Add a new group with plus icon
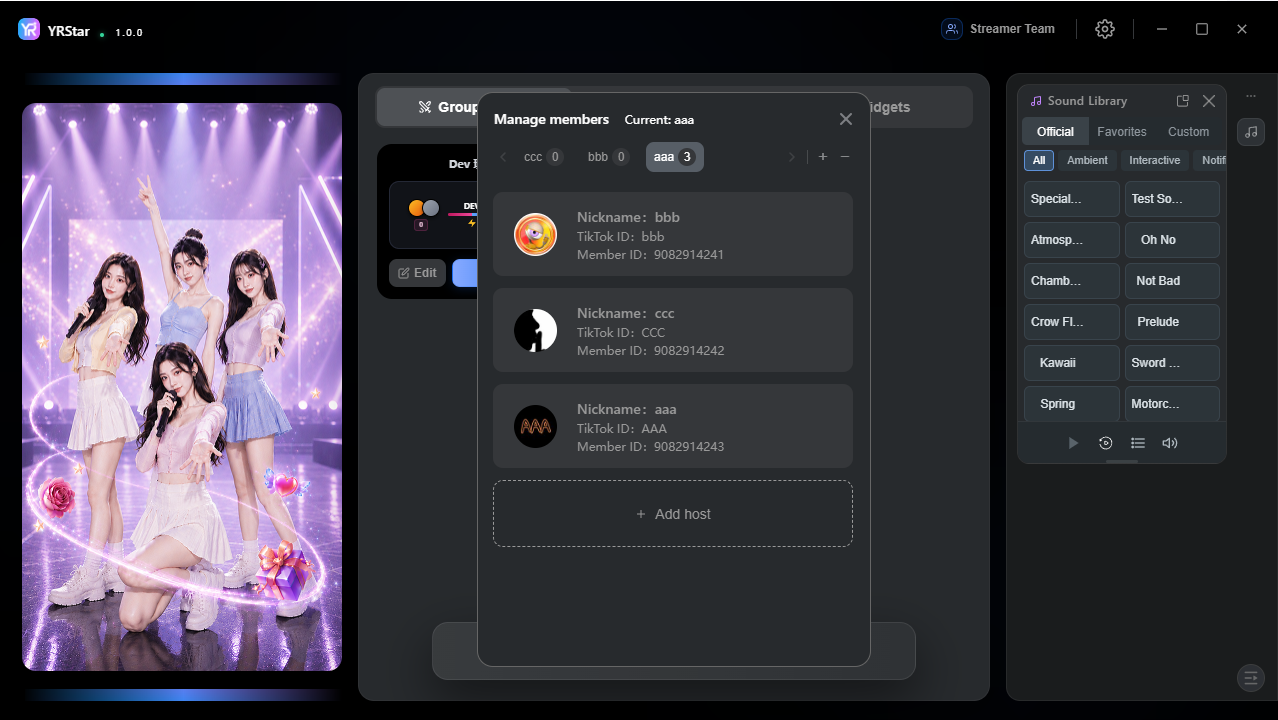This screenshot has height=720, width=1278. (823, 157)
